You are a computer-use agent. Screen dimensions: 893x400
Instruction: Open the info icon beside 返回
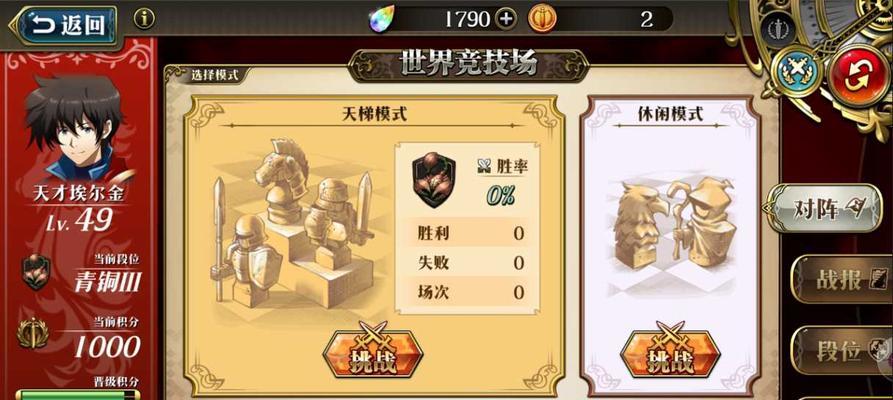tap(145, 19)
